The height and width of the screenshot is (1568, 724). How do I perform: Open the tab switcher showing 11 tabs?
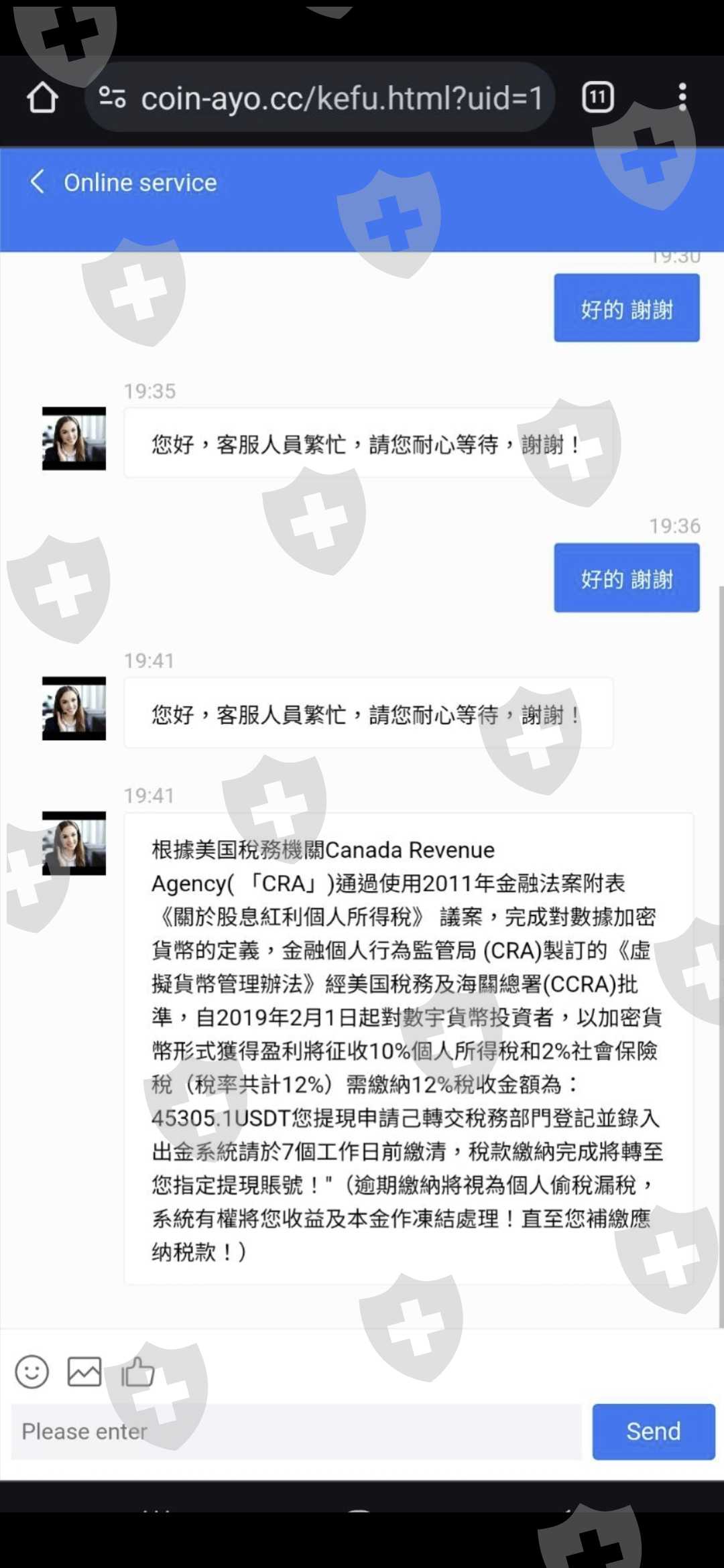point(597,98)
